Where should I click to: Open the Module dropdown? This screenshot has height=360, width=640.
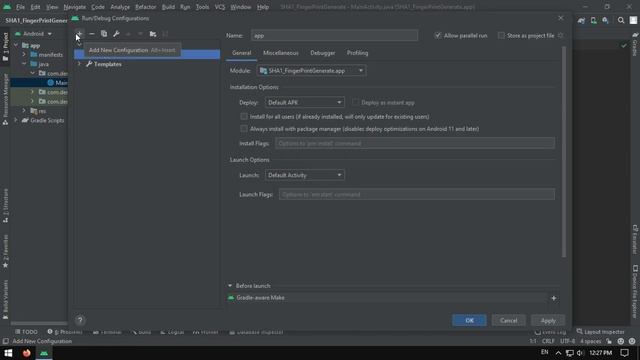pos(311,71)
